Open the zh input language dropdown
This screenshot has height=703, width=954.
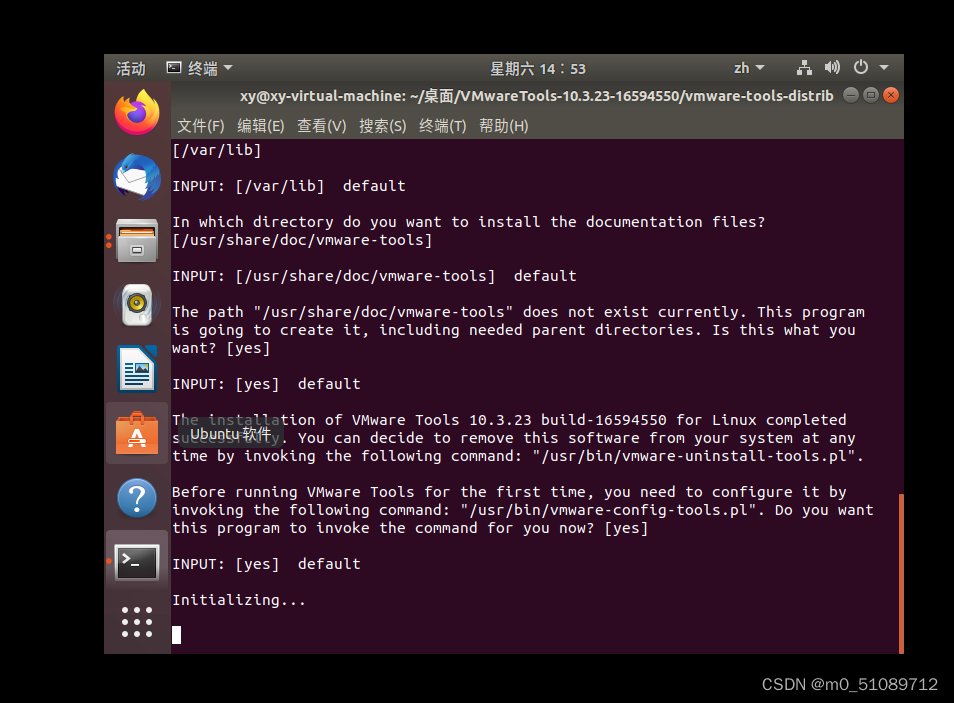748,68
